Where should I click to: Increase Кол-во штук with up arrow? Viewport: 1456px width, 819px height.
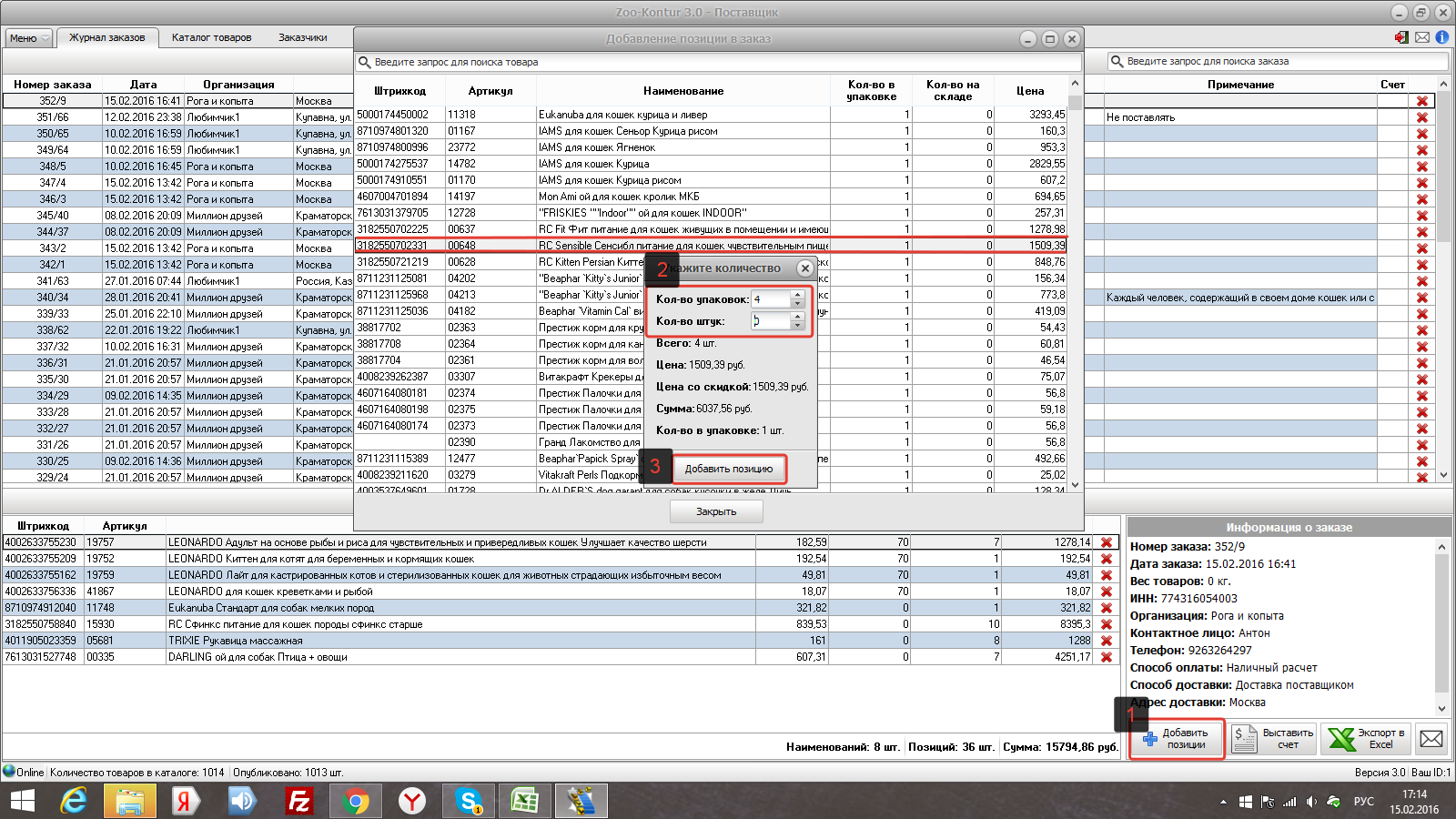pos(797,317)
